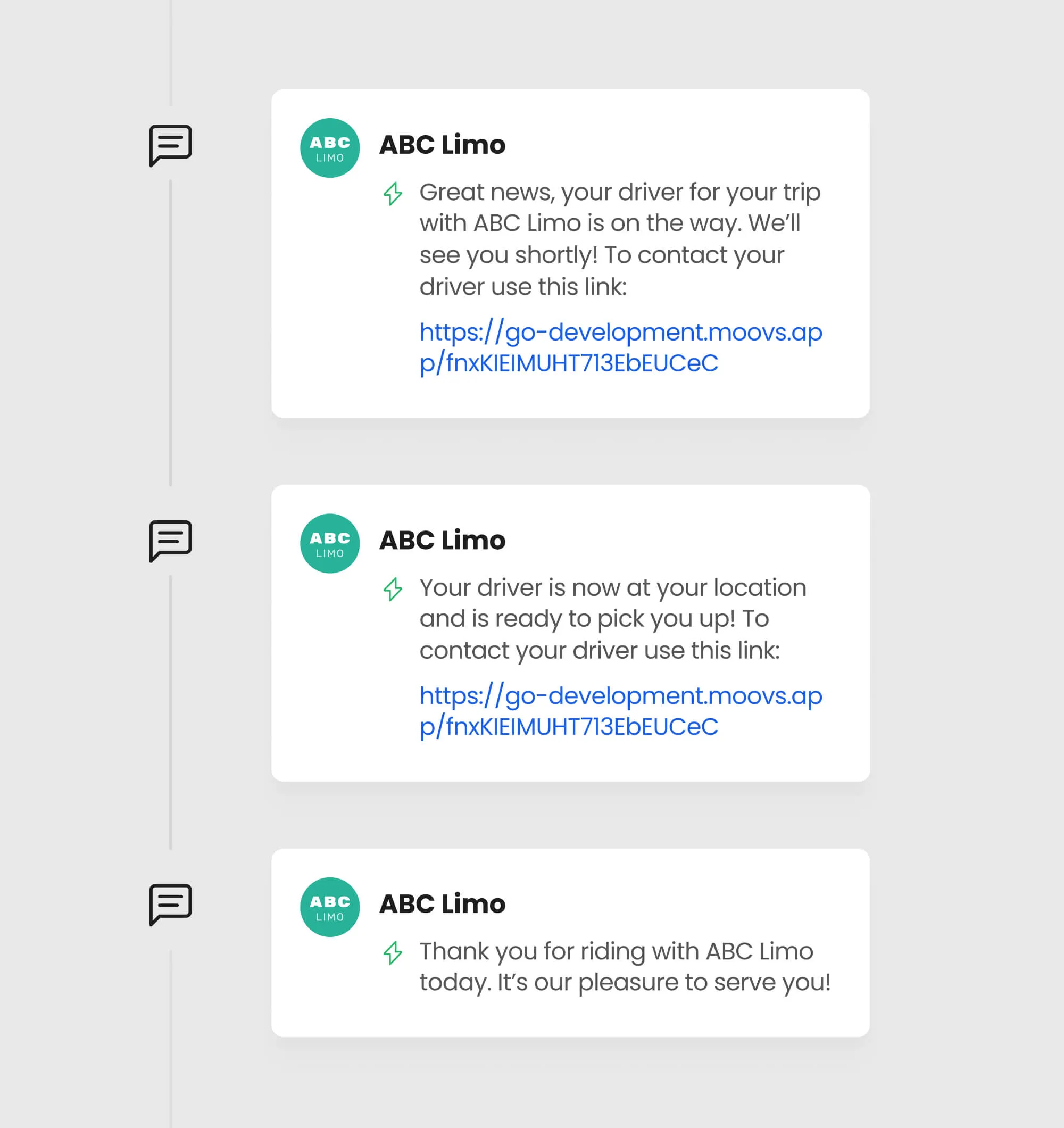This screenshot has height=1128, width=1064.
Task: Click lightning bolt icon beside 'Your driver is now' message
Action: coord(393,589)
